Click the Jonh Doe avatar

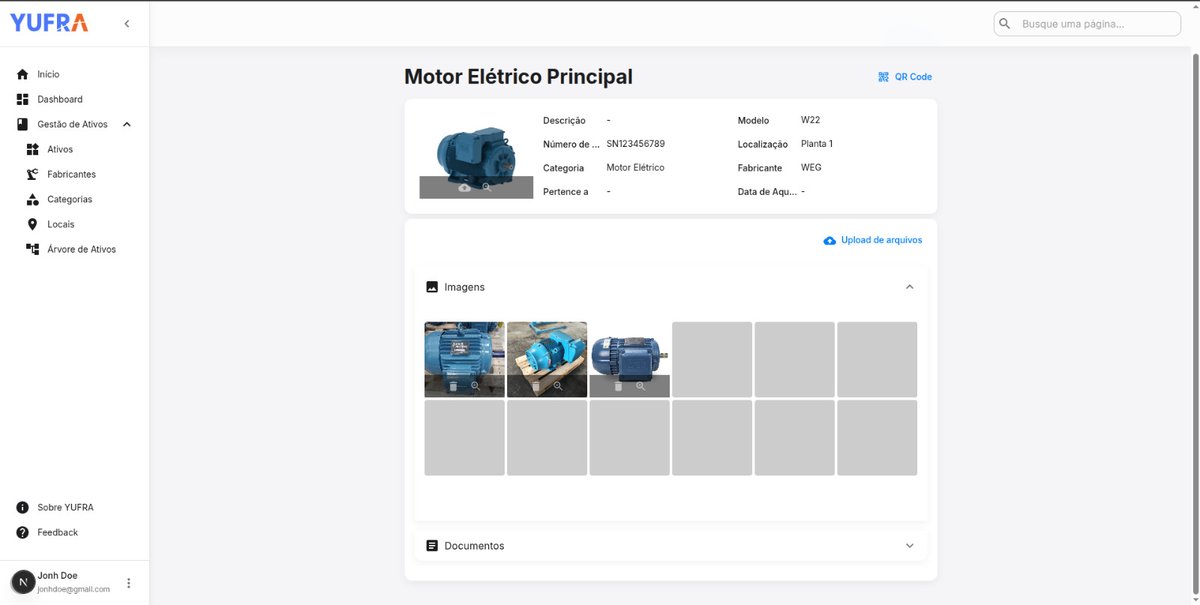22,582
